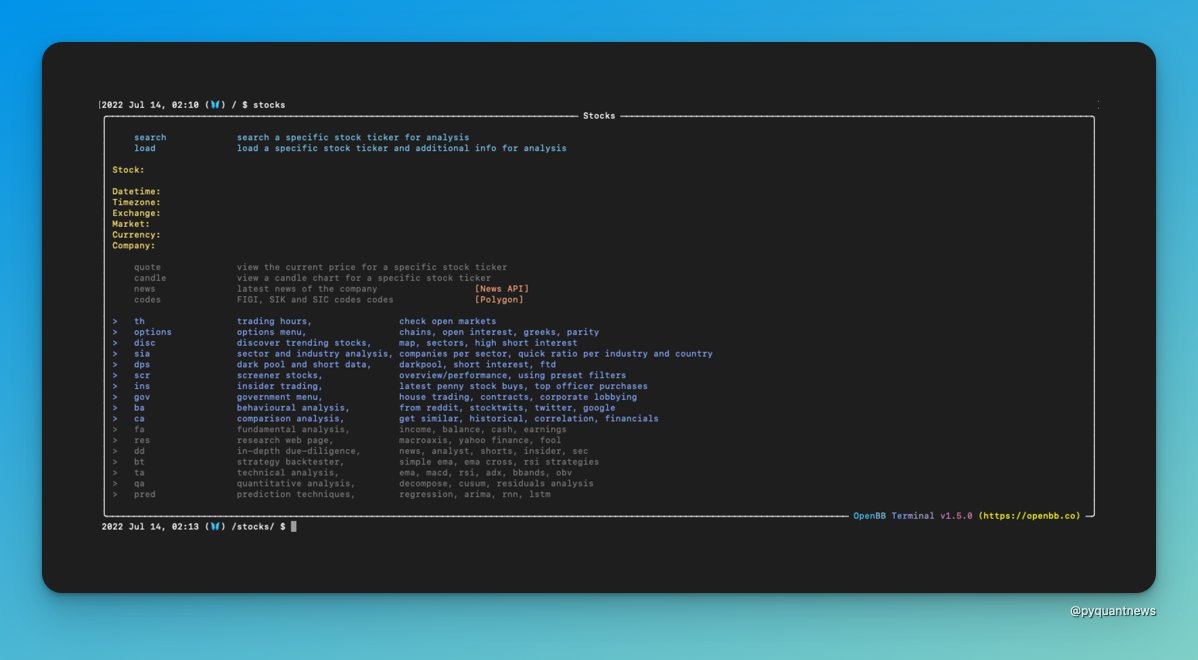Click the '[News API]' source tag
The height and width of the screenshot is (660, 1198).
pos(501,289)
